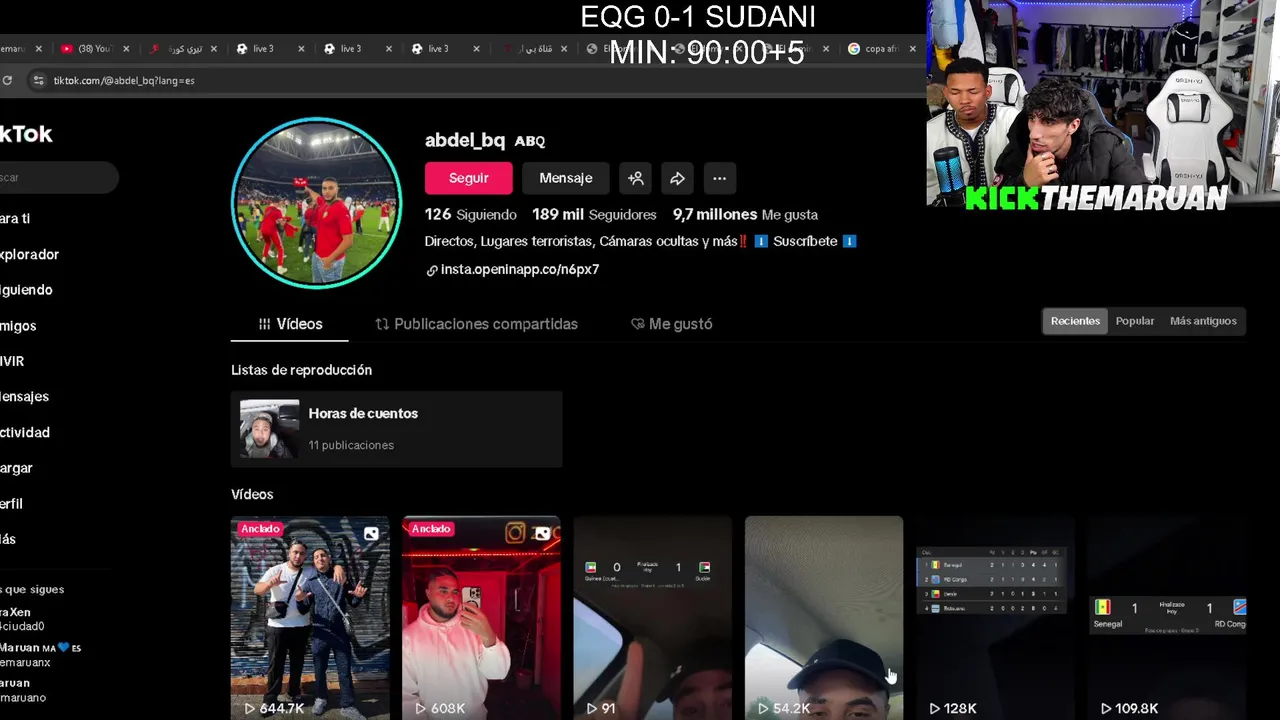
Task: View the 189 mil Seguidores list
Action: (594, 214)
